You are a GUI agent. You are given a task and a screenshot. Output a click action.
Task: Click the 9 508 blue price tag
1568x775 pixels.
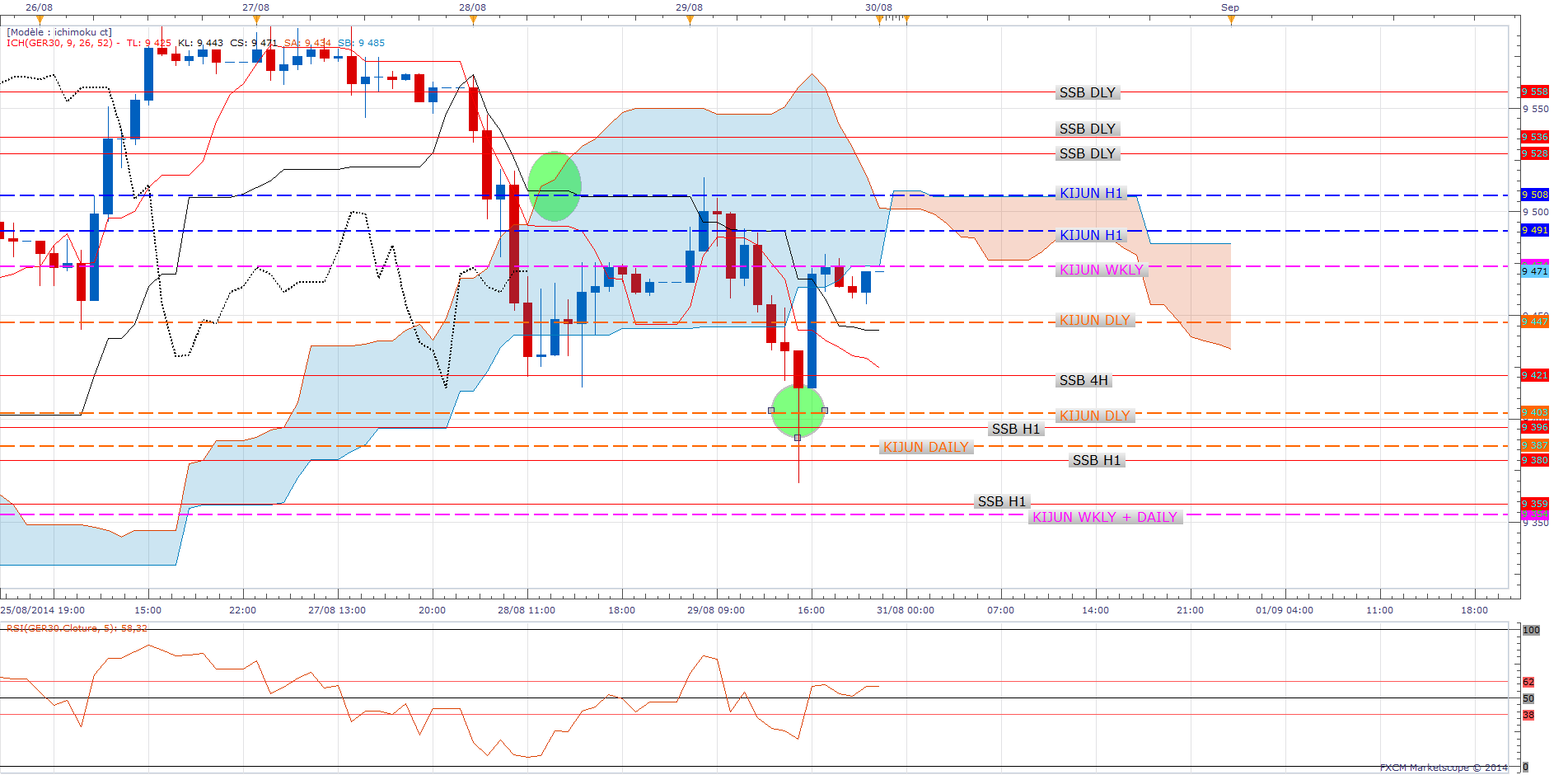click(x=1534, y=195)
